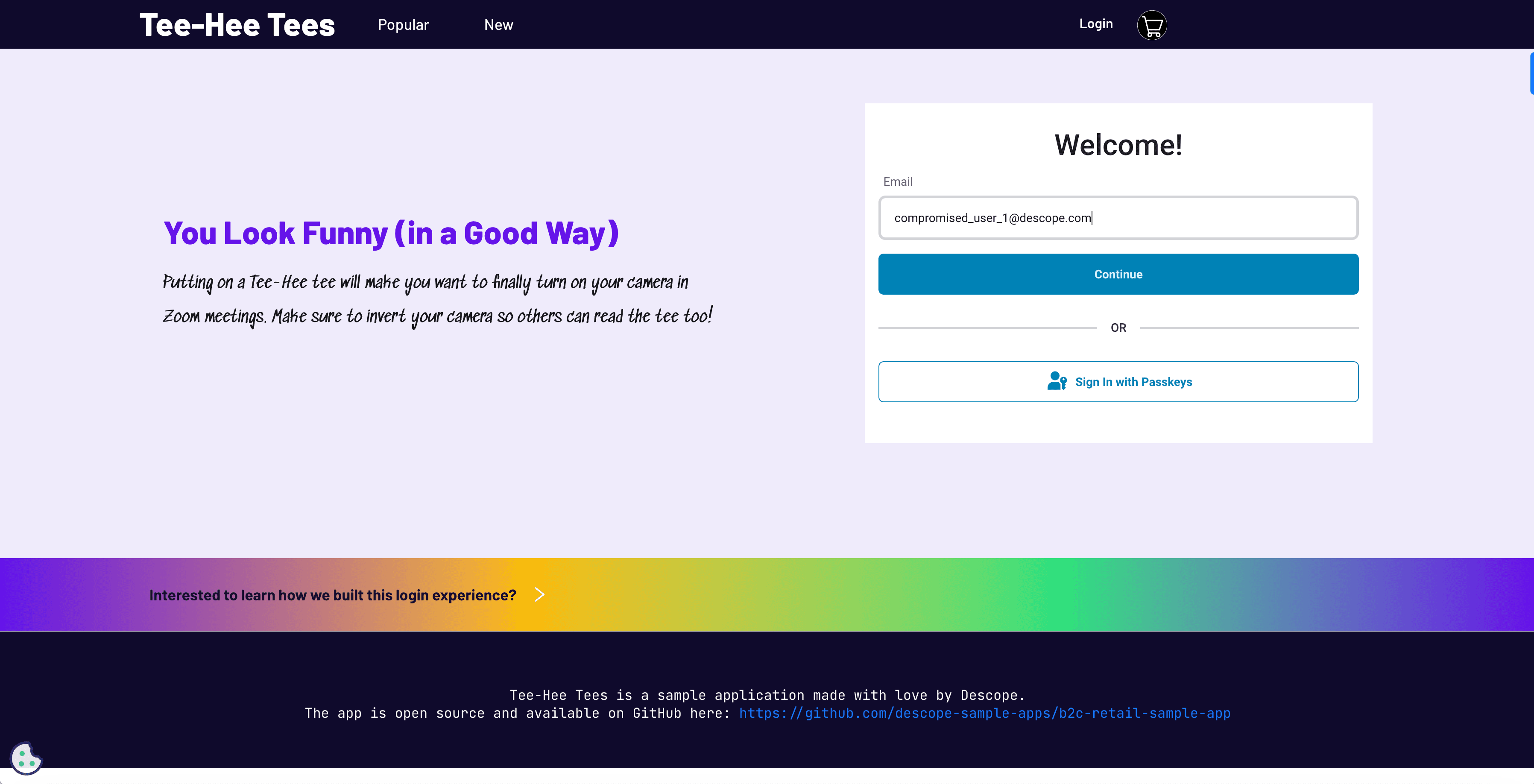Screen dimensions: 1534x784
Task: Go to the New menu item
Action: pos(498,25)
